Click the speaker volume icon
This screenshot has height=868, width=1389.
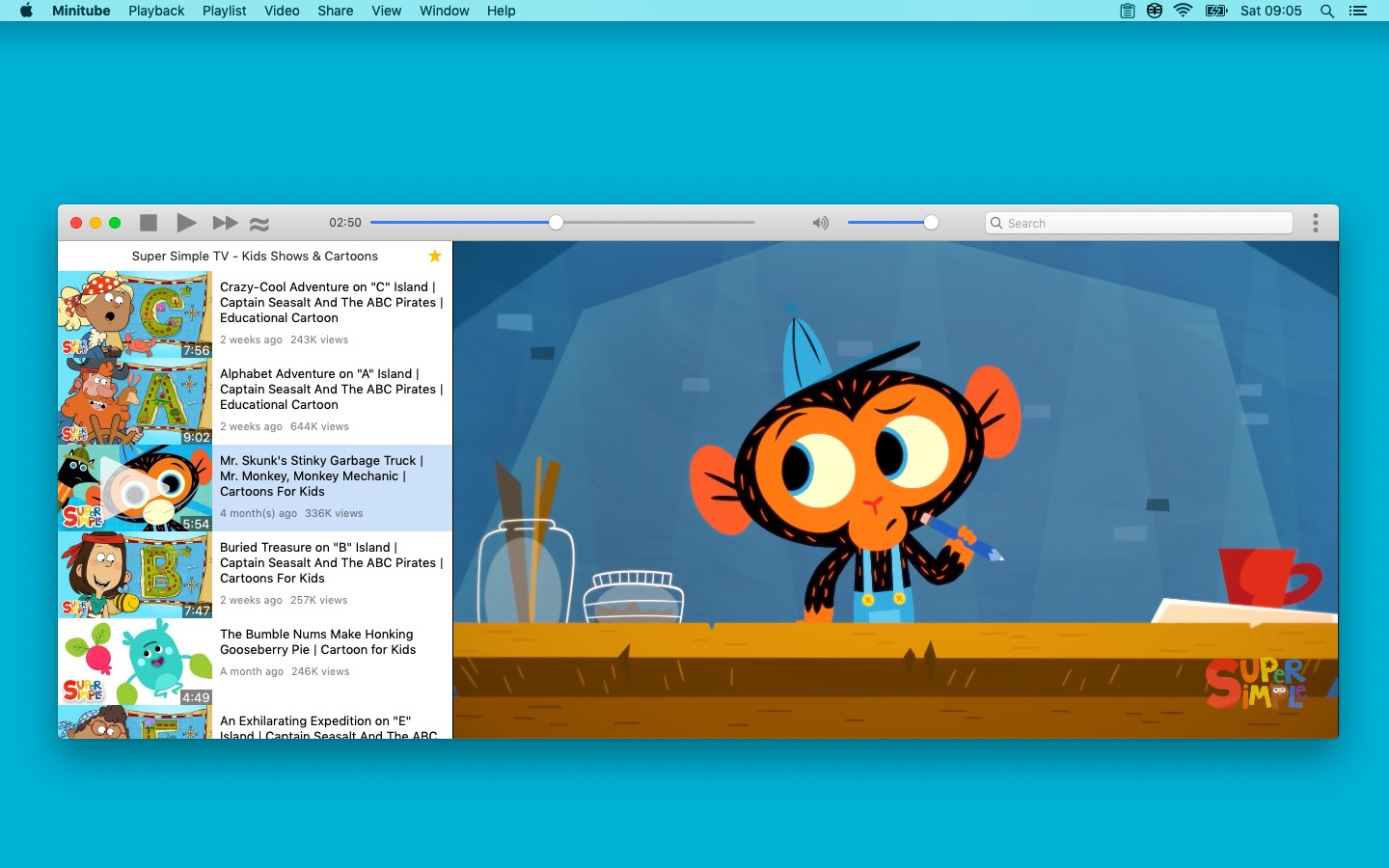[819, 223]
